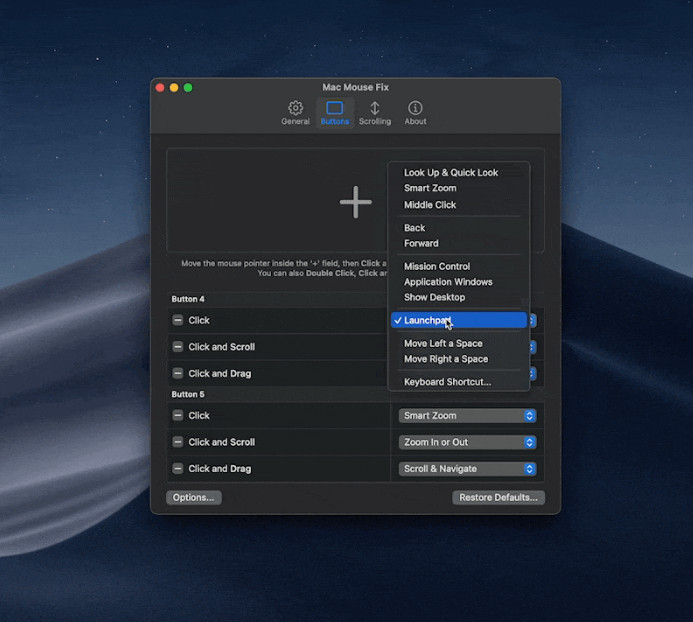Open the Scroll & Navigate dropdown

point(468,469)
